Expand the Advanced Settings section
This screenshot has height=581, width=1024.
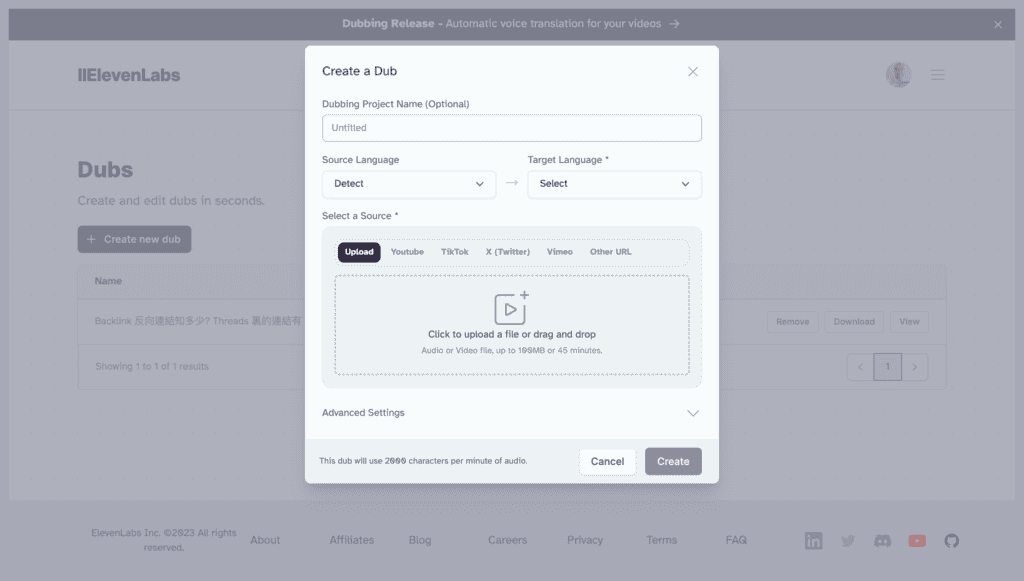click(512, 413)
